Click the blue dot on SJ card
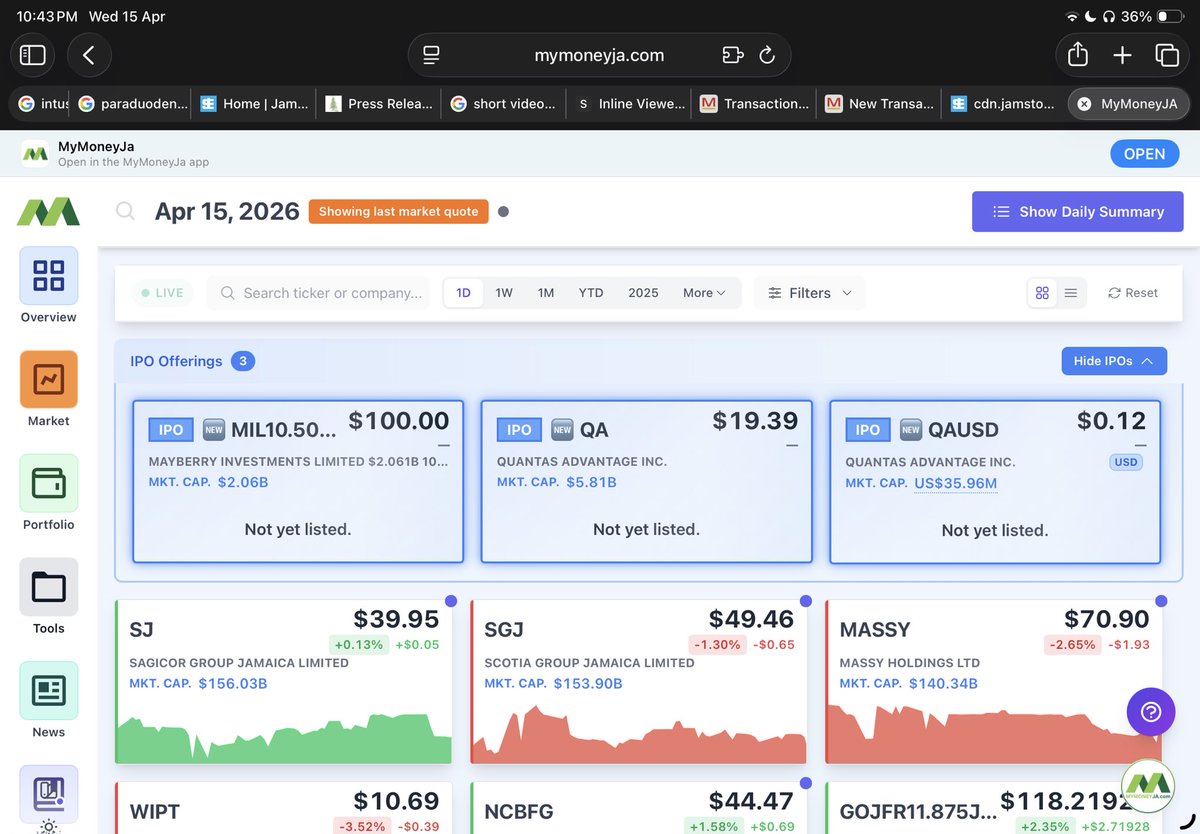This screenshot has height=834, width=1200. point(451,601)
